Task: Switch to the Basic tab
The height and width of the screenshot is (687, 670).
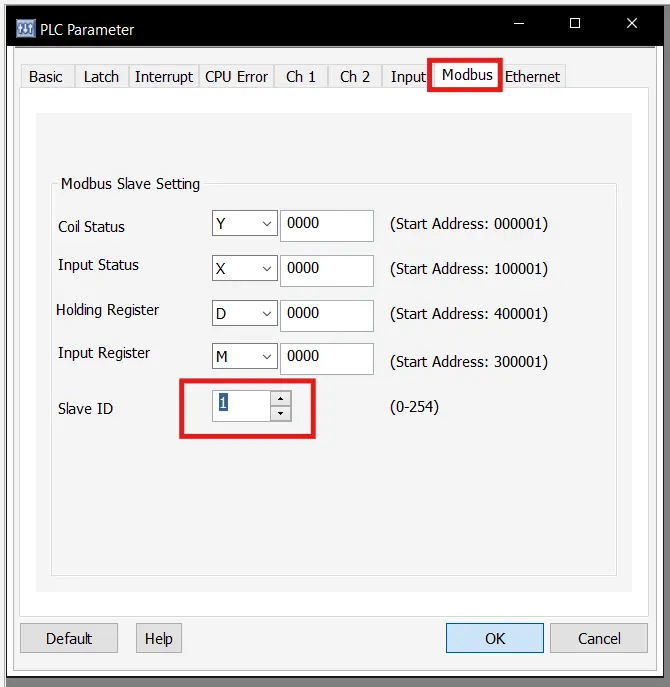Action: tap(47, 77)
